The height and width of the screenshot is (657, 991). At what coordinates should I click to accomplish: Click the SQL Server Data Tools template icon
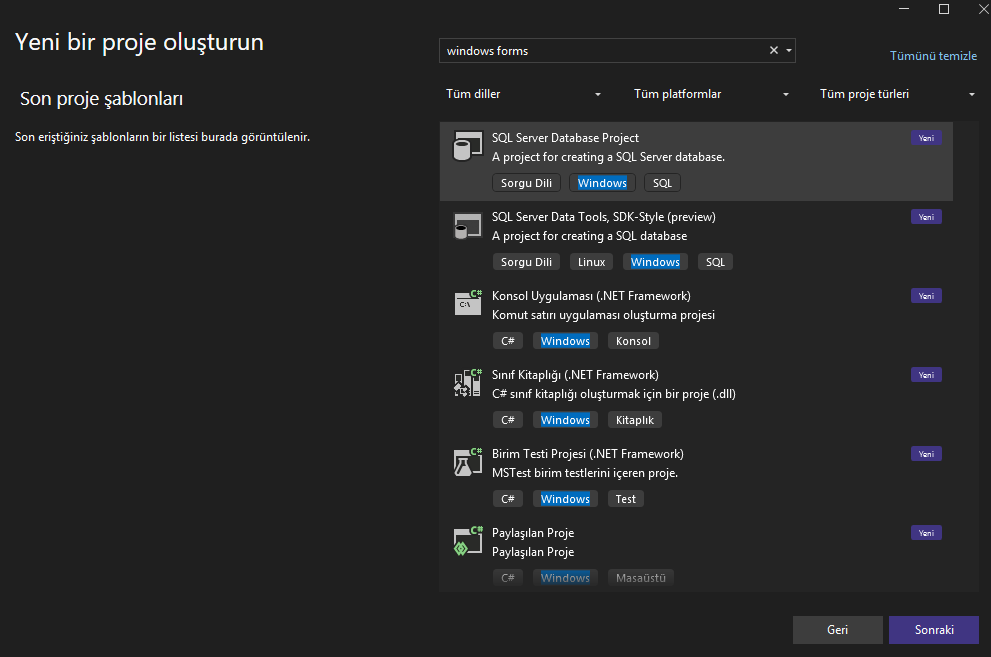(x=462, y=226)
